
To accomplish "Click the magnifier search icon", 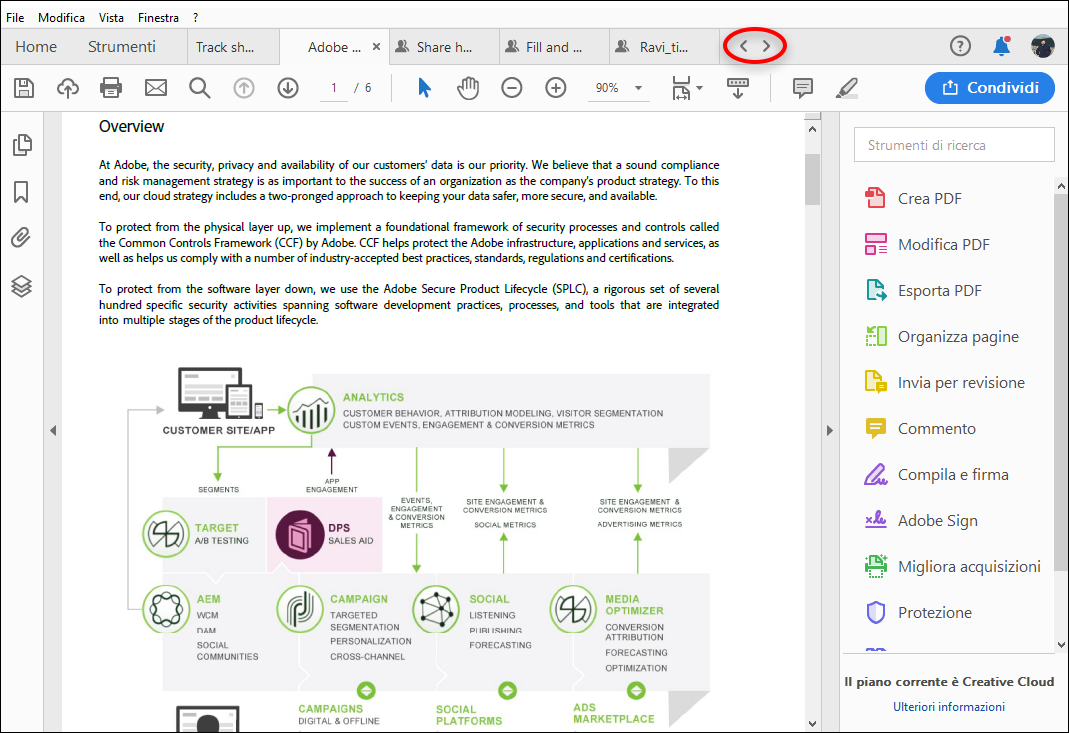I will click(199, 88).
